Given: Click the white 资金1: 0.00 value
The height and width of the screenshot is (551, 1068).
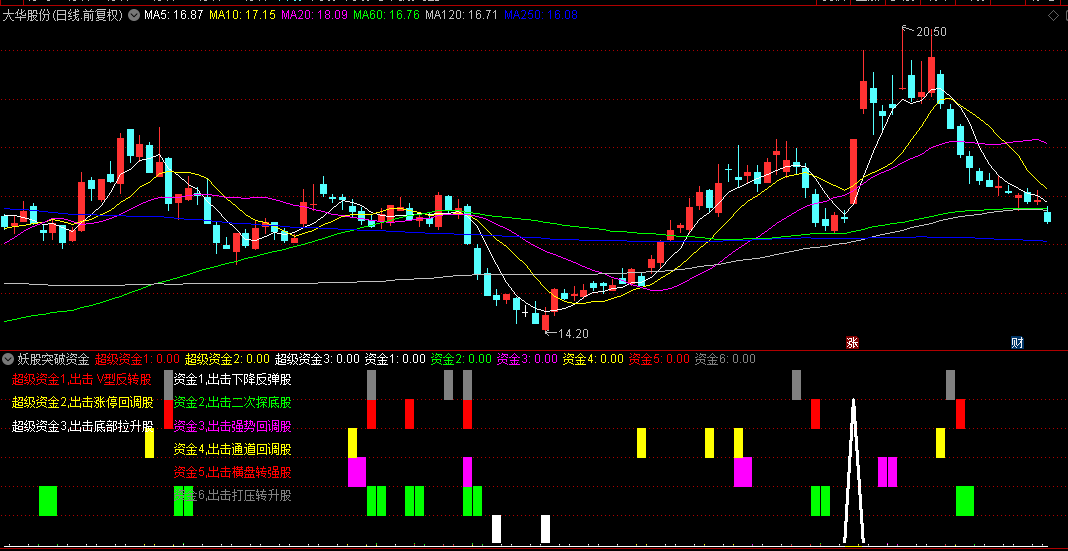Looking at the screenshot, I should click(x=395, y=358).
